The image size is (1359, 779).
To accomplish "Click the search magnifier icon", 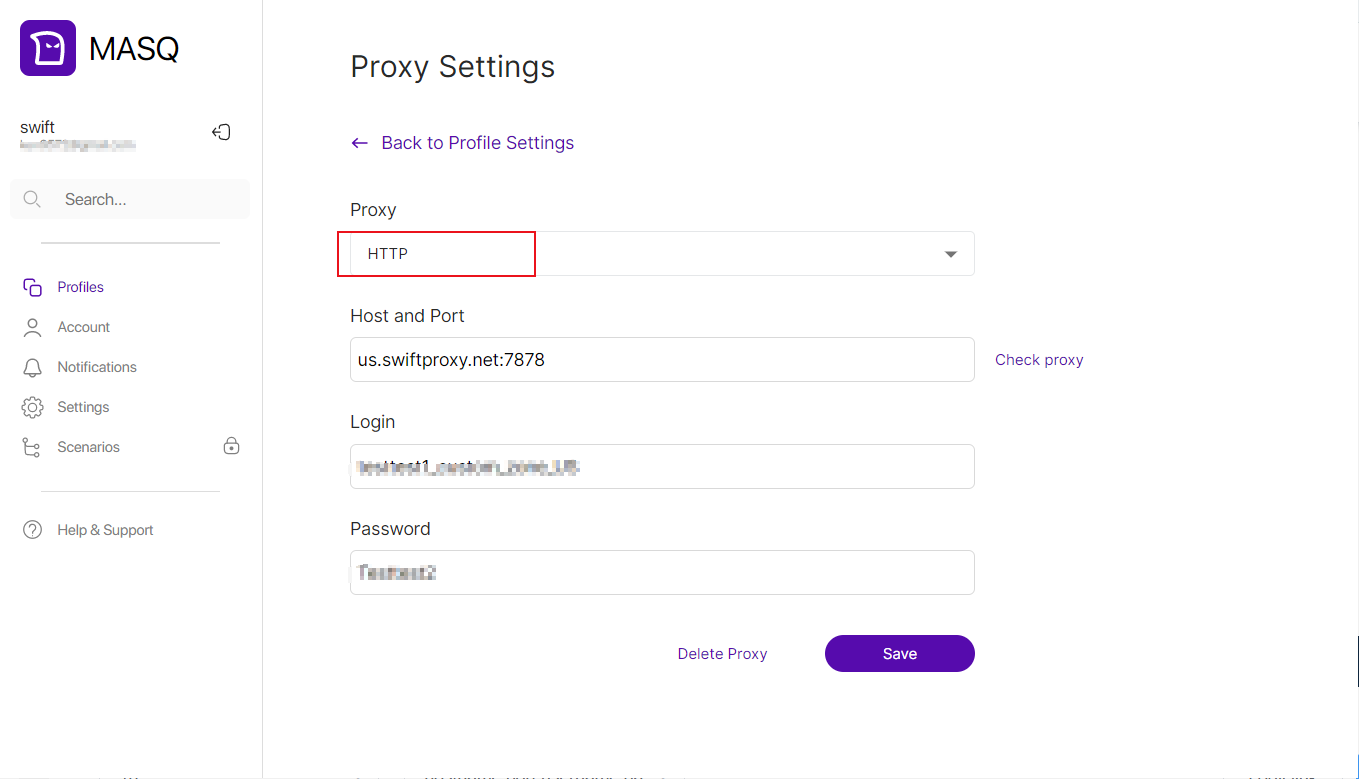I will 32,199.
